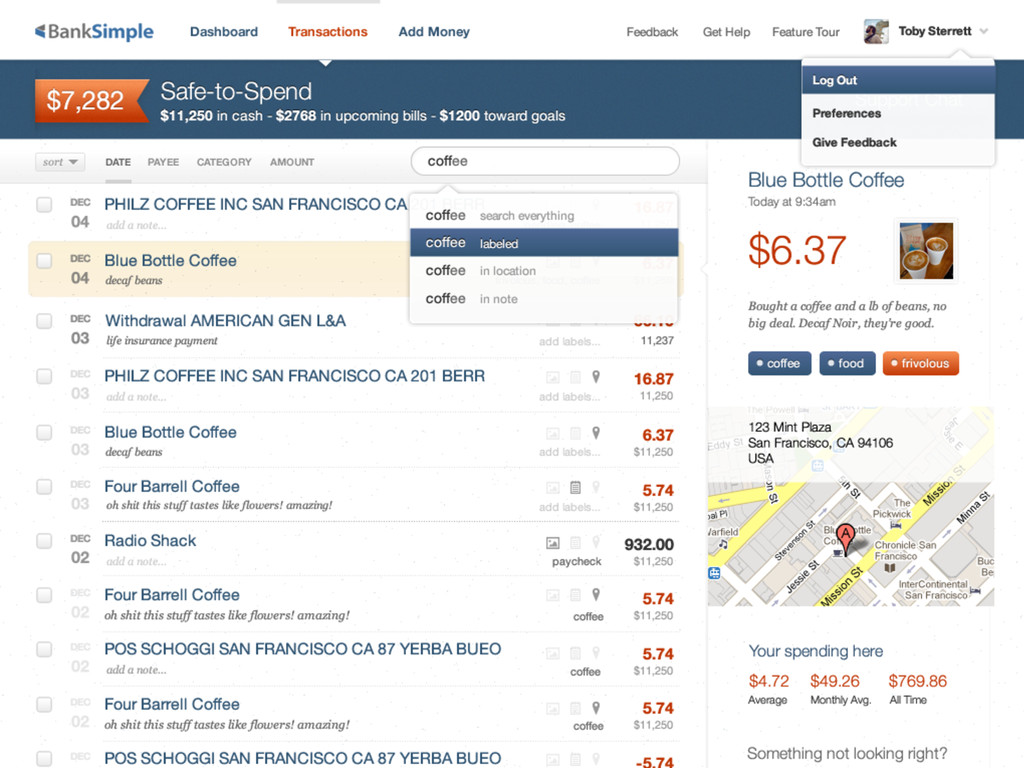
Task: Click note icon on PHILZ COFFEE Dec 03 row
Action: [575, 377]
